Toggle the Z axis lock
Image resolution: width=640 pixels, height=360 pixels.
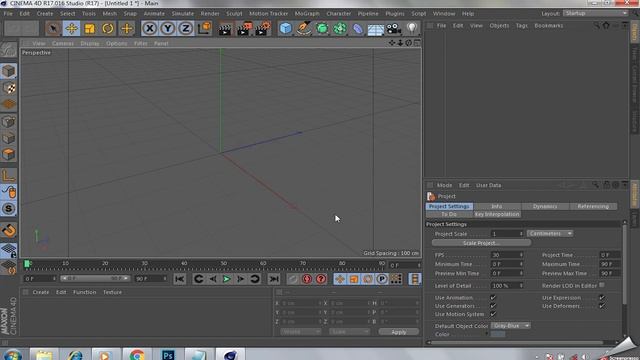(186, 29)
